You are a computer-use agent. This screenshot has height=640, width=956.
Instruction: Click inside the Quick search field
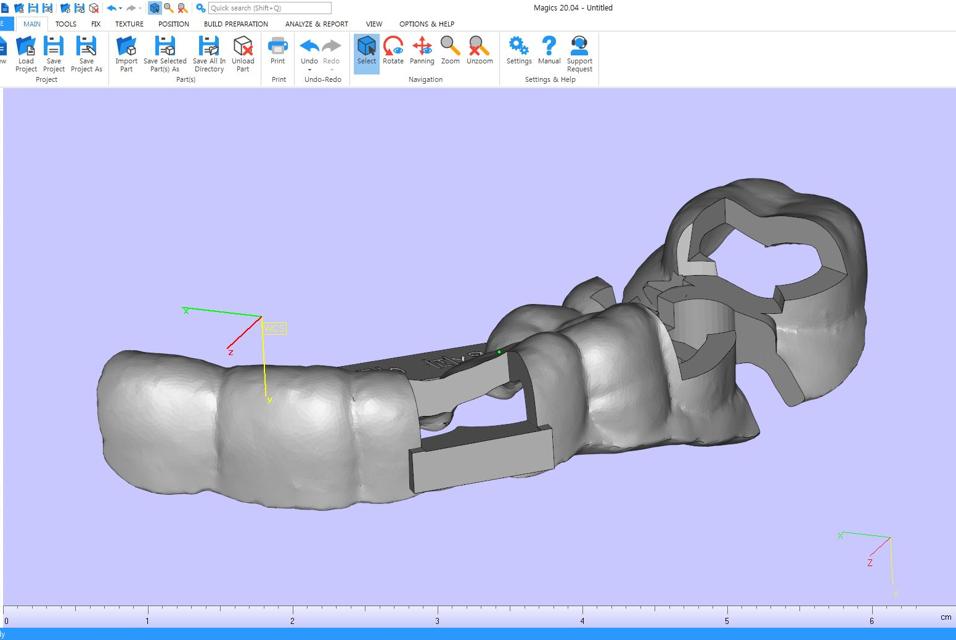coord(268,7)
